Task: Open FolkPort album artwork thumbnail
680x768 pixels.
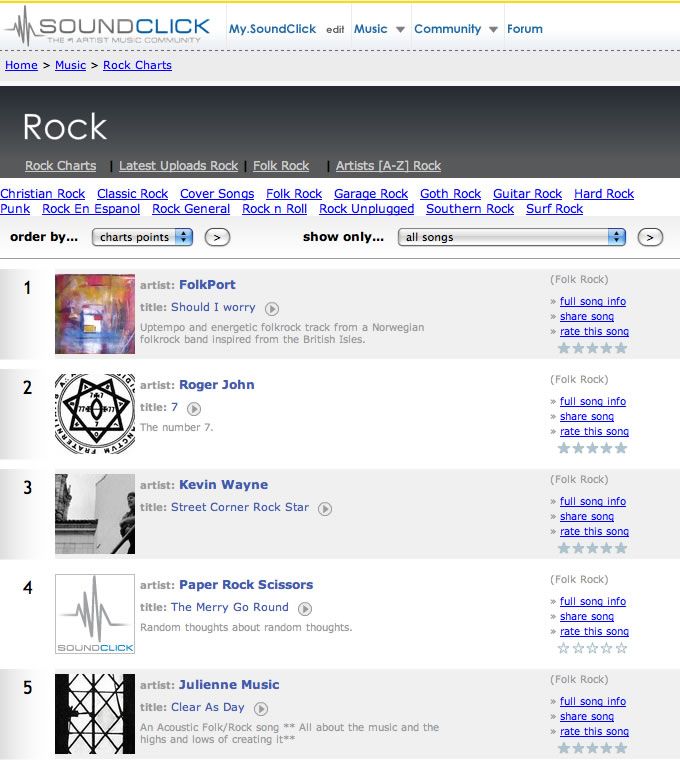Action: (95, 314)
